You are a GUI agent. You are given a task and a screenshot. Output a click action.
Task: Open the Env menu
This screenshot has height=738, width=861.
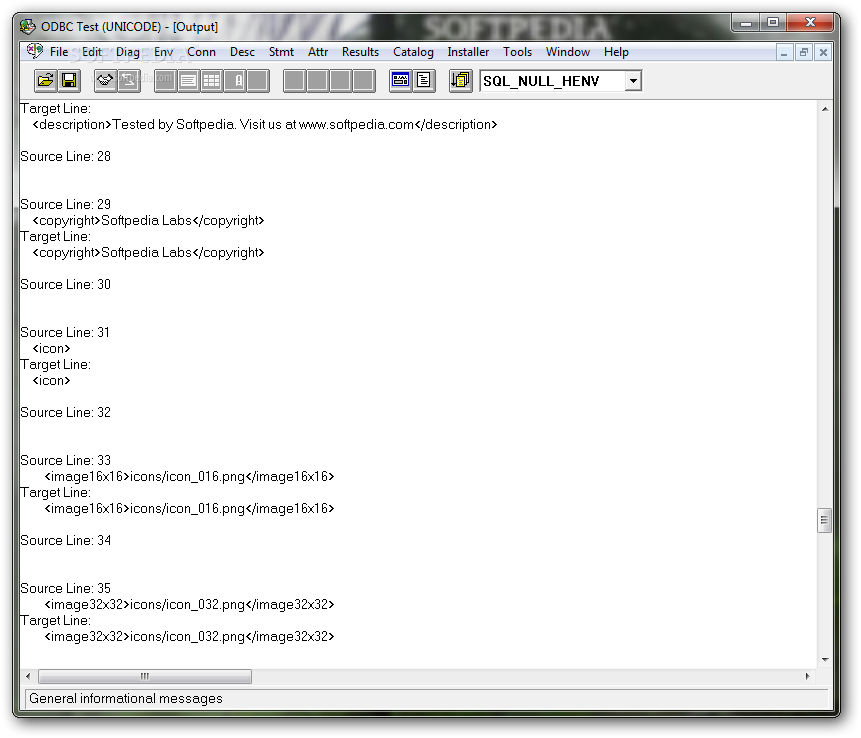164,52
